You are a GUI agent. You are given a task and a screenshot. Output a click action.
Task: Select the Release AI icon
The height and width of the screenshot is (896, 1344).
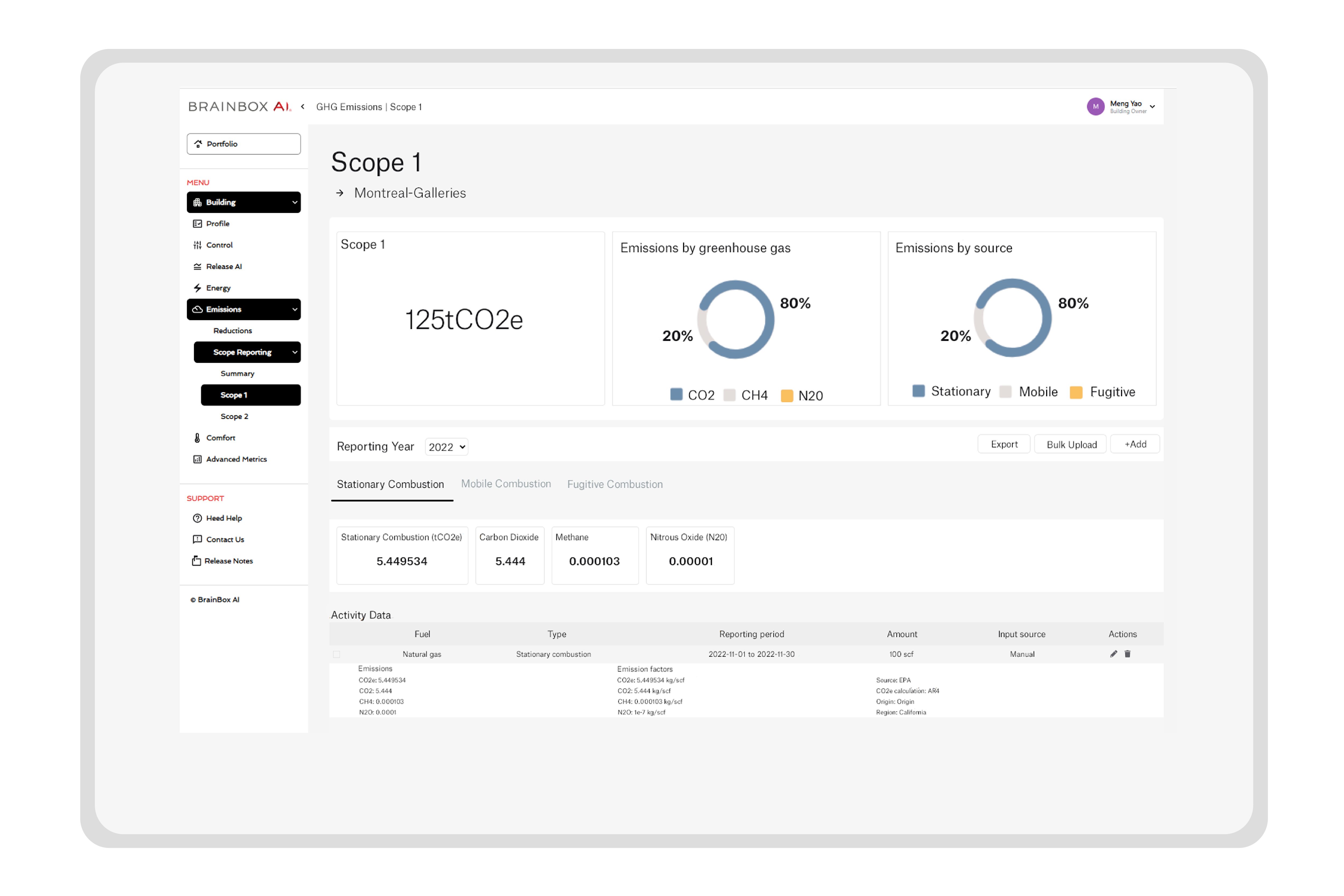tap(197, 266)
